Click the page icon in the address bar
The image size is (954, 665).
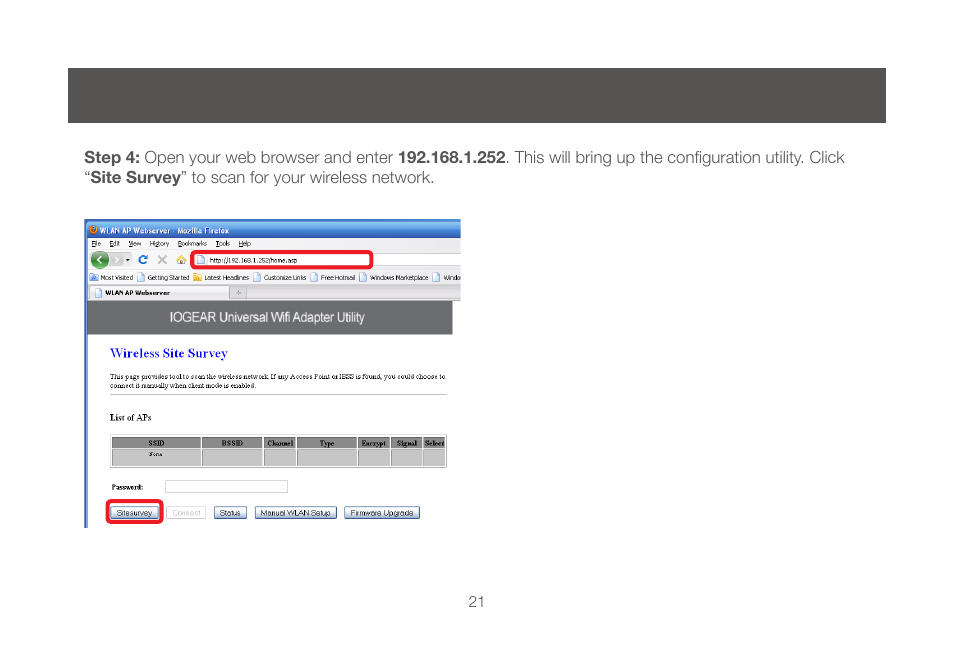(x=201, y=260)
